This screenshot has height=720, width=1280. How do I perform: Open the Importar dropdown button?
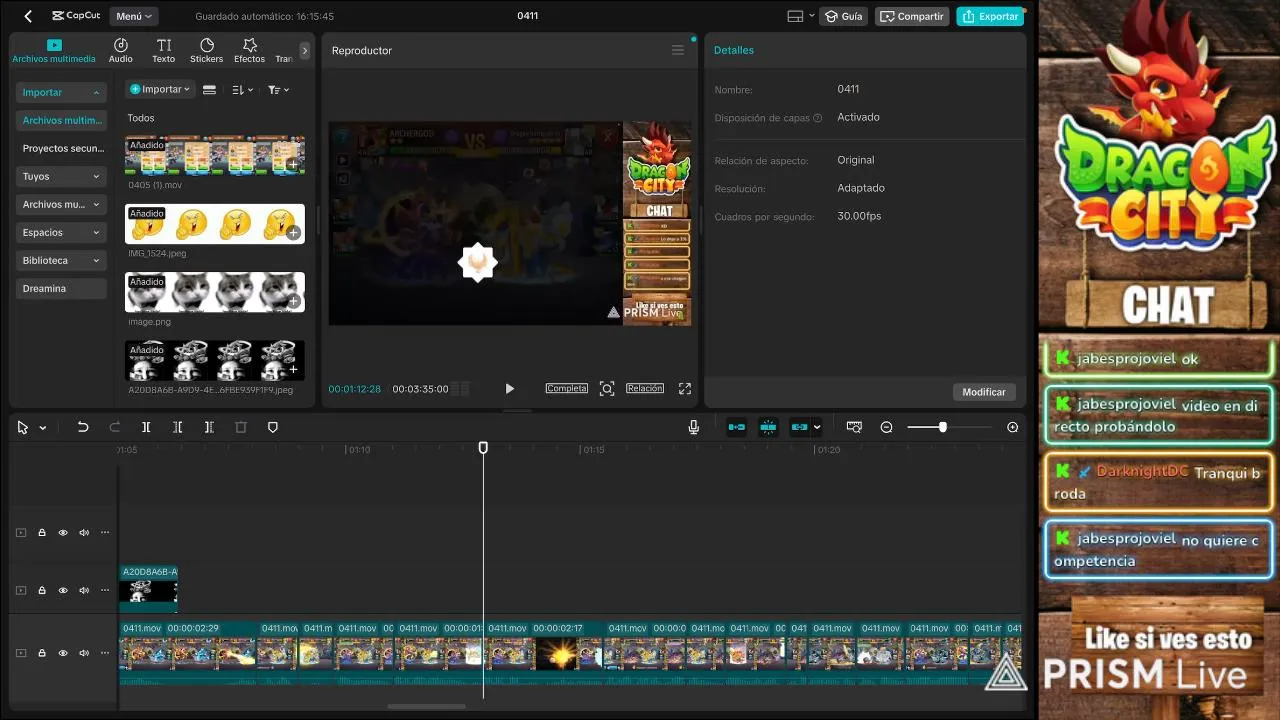(159, 89)
